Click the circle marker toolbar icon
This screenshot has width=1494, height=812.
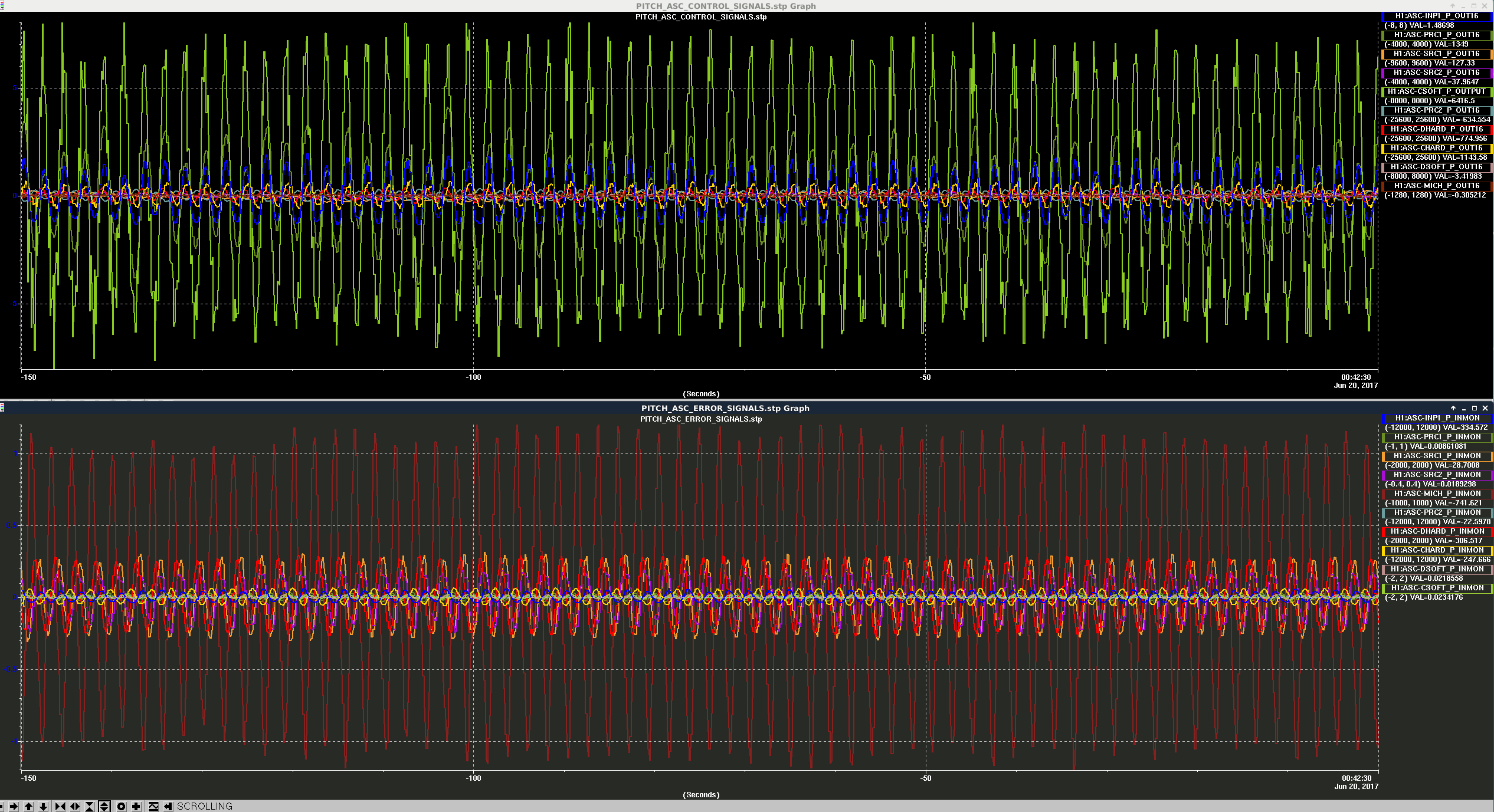click(x=122, y=806)
